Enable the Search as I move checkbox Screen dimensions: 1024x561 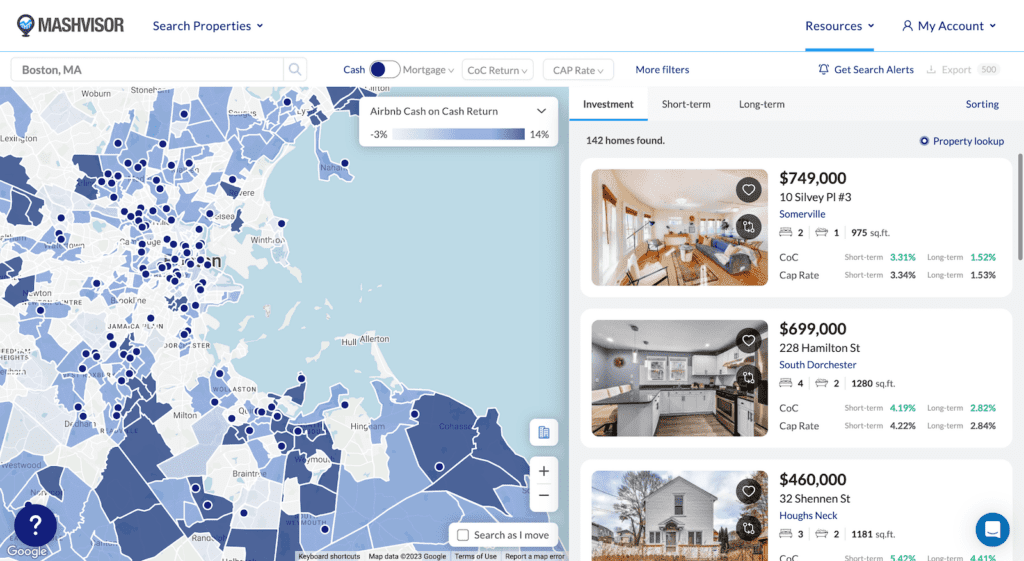point(463,535)
